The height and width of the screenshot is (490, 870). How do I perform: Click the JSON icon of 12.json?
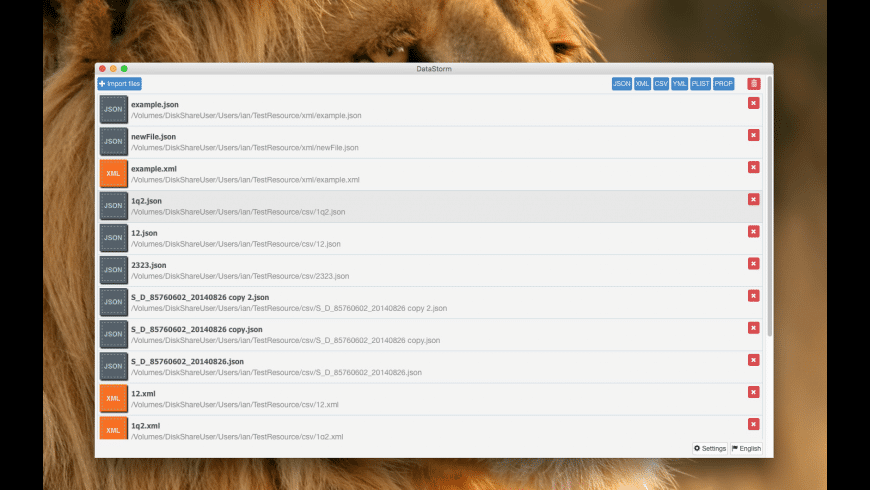[x=114, y=238]
